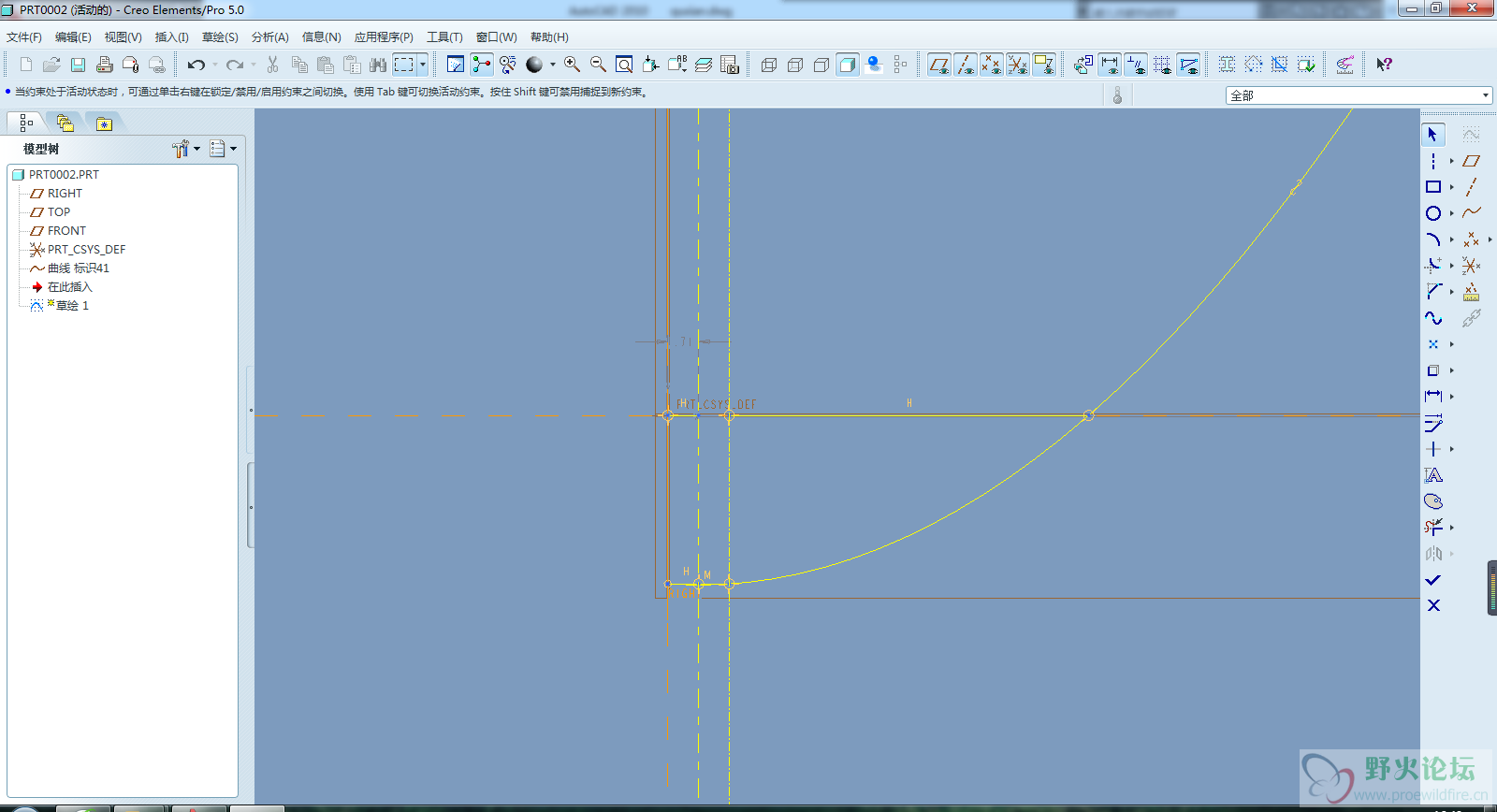Open the 草绘(S) menu
Image resolution: width=1497 pixels, height=812 pixels.
click(x=220, y=37)
